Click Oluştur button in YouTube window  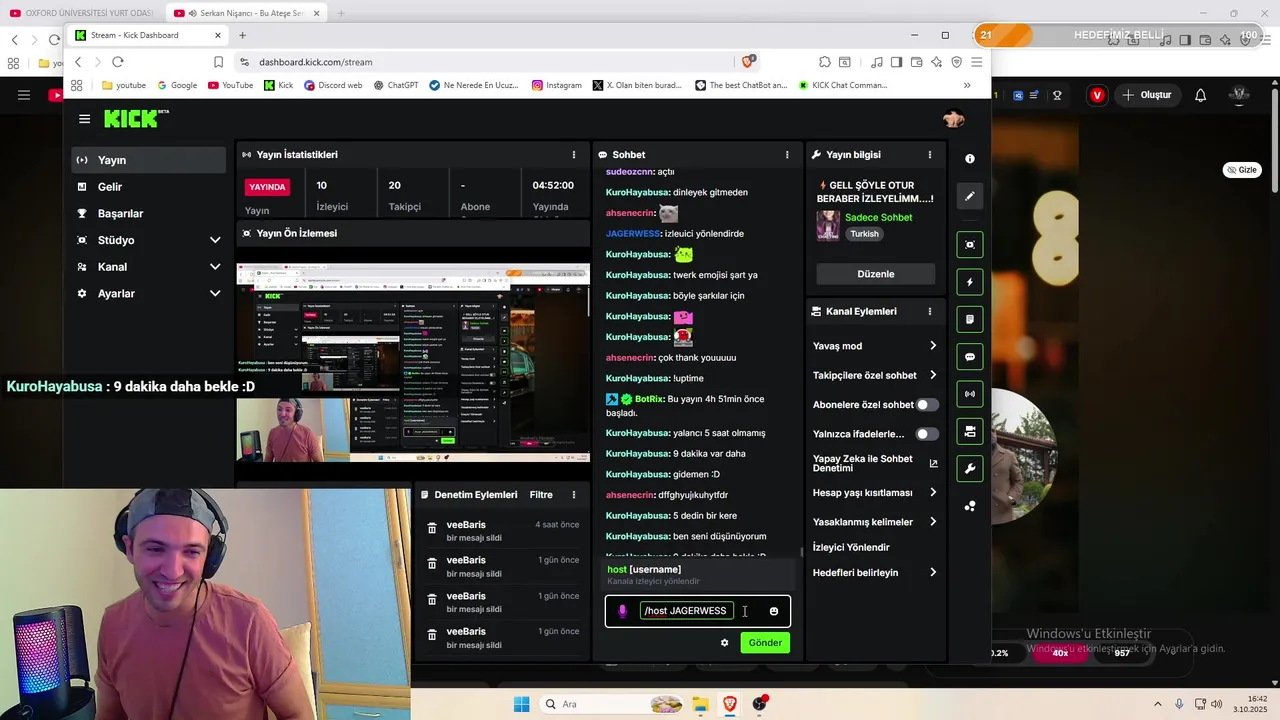(1147, 95)
